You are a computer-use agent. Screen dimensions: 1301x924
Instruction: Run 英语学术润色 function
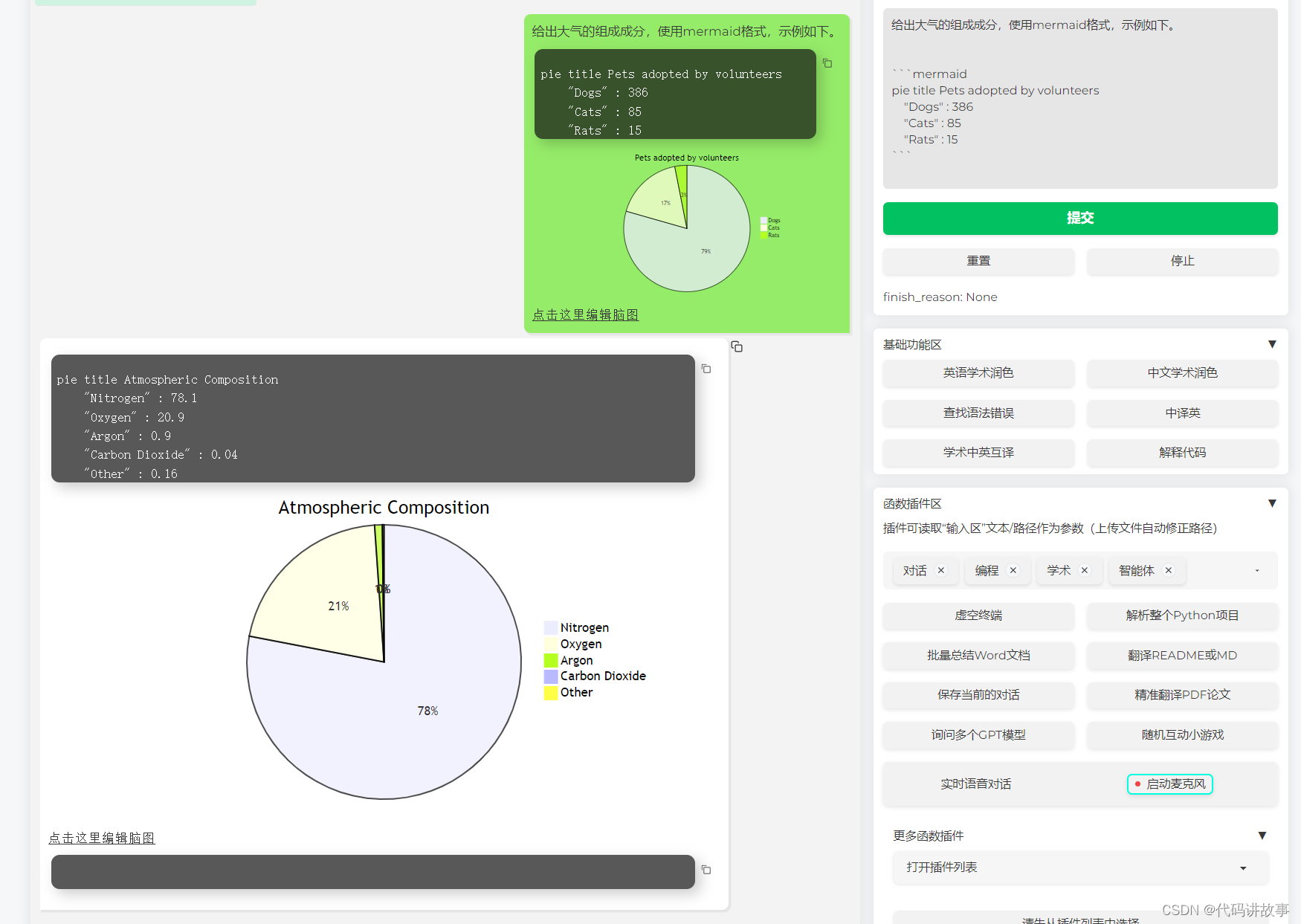point(978,373)
